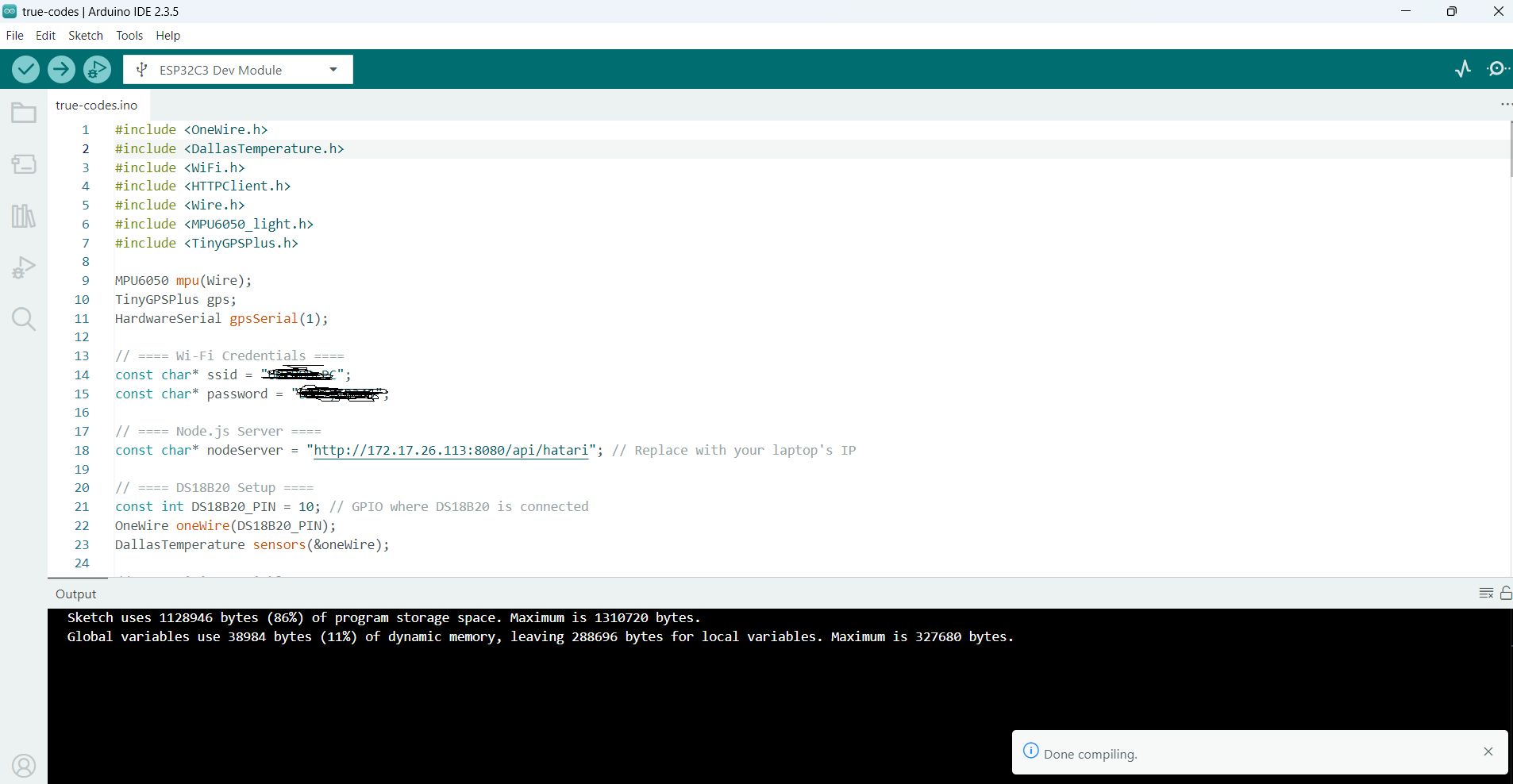The height and width of the screenshot is (784, 1513).
Task: Click the OneWire oneWire(DS18B20_PIN); line
Action: tap(225, 525)
